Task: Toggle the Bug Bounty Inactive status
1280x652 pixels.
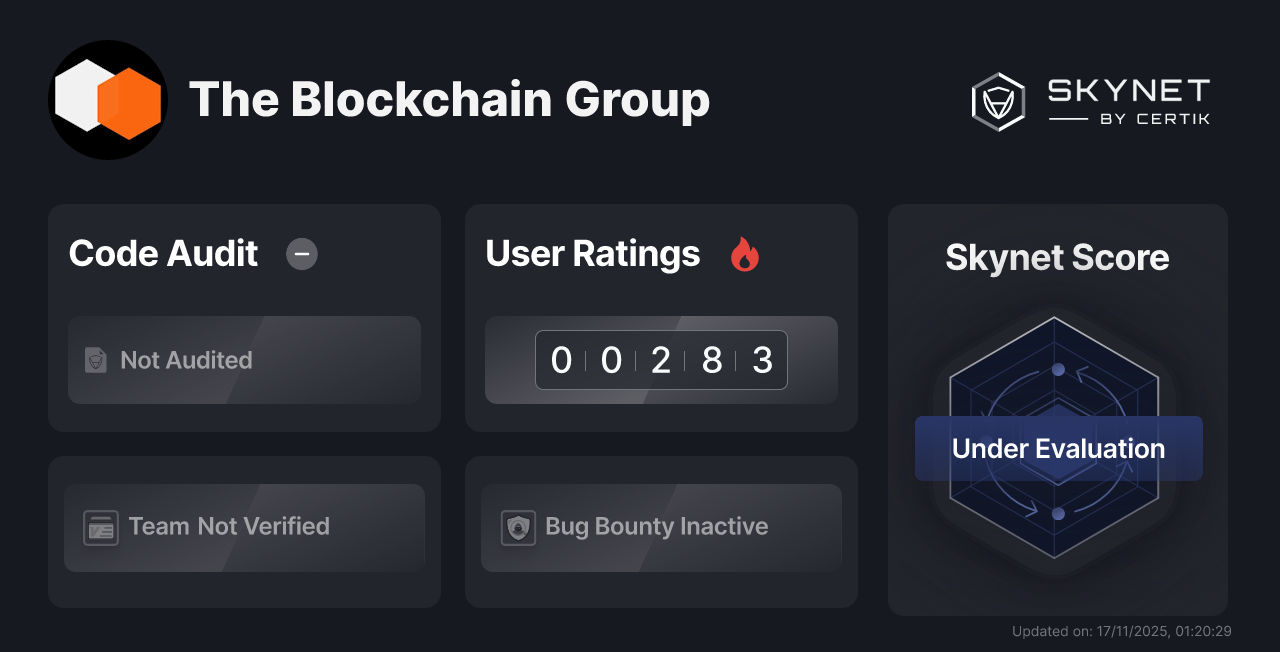Action: [x=661, y=527]
